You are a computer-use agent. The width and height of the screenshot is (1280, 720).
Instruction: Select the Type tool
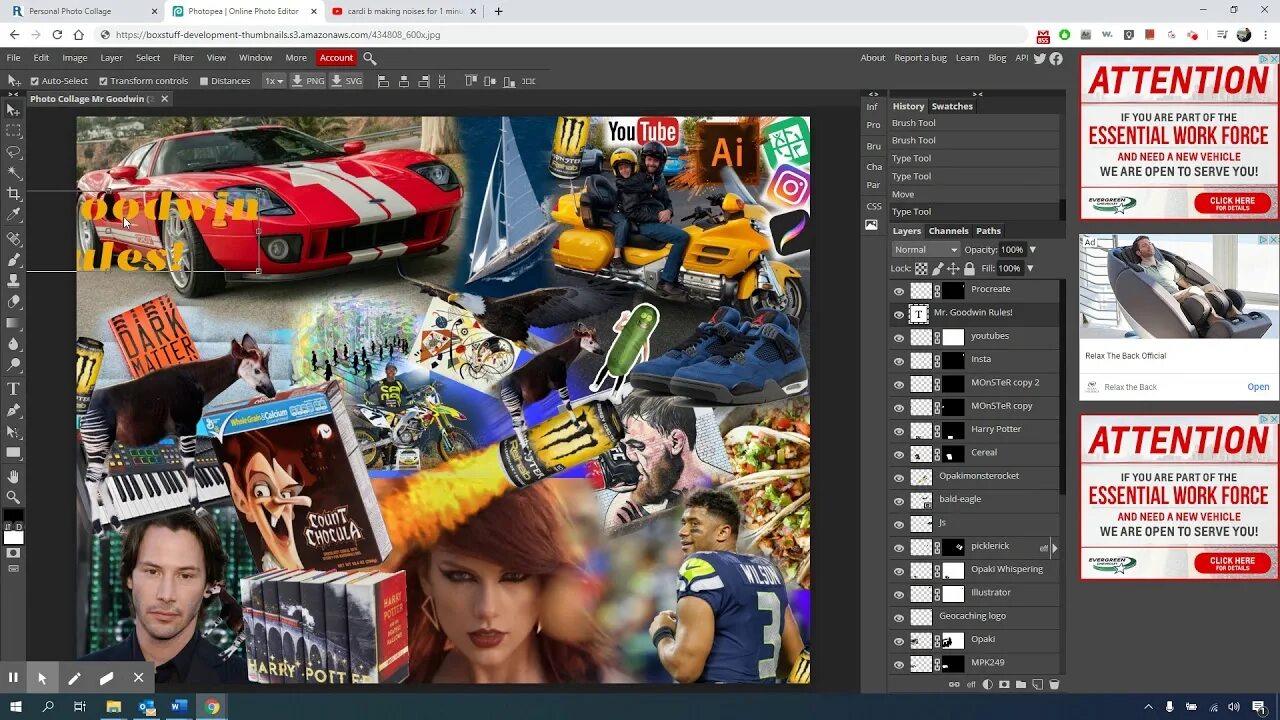[x=13, y=389]
